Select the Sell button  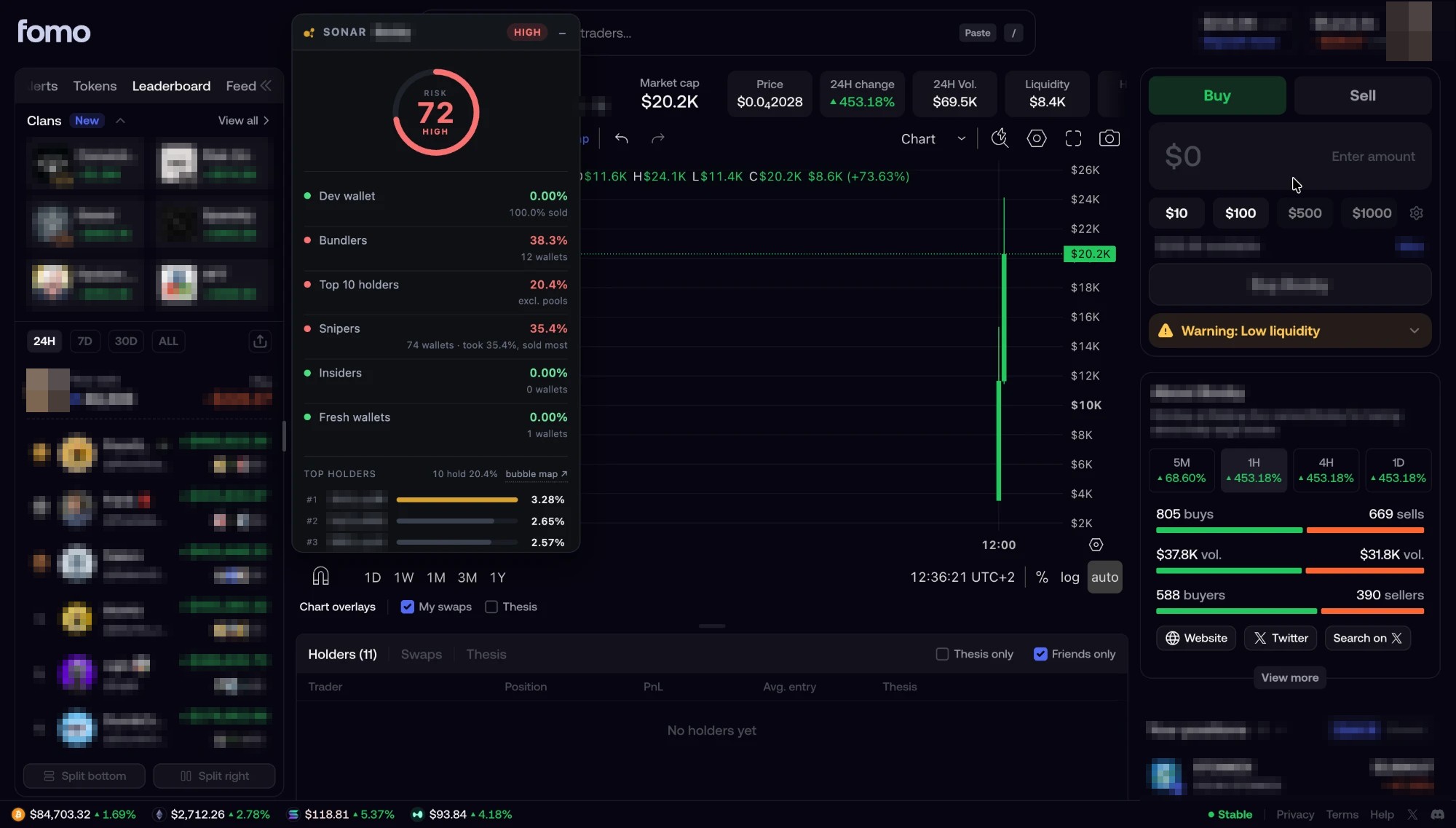coord(1363,95)
